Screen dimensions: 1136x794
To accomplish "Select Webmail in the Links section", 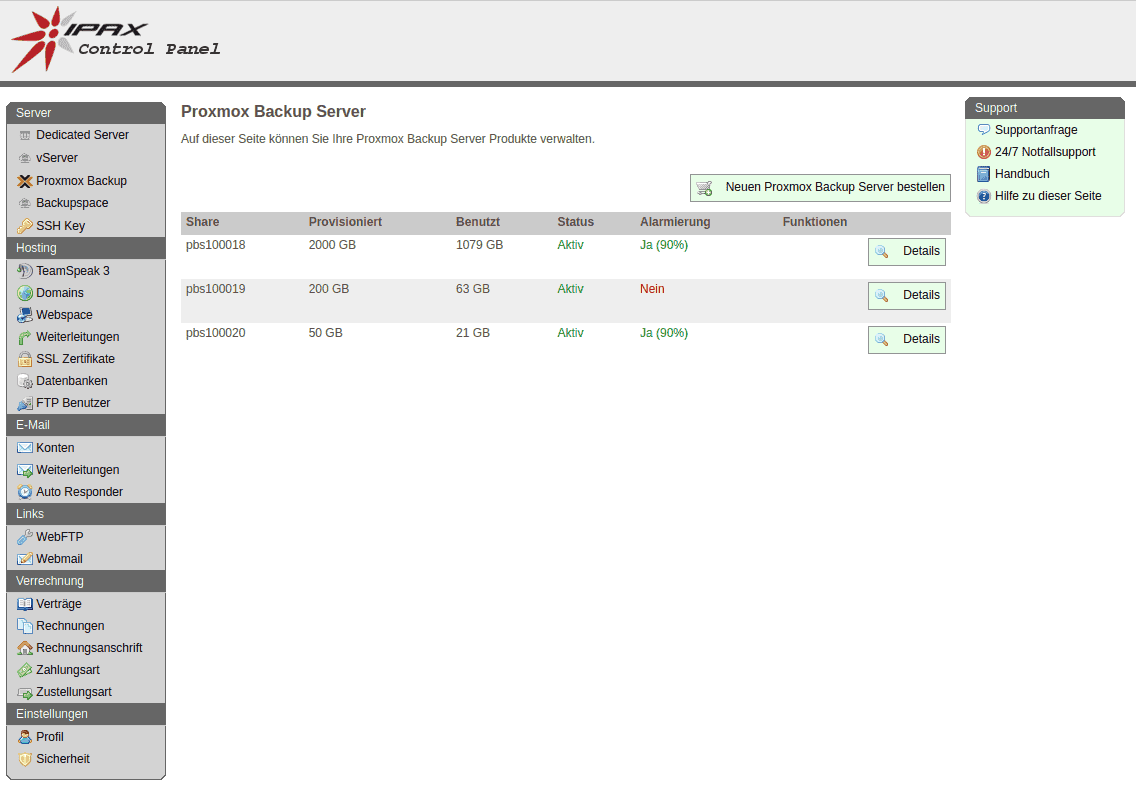I will (59, 559).
